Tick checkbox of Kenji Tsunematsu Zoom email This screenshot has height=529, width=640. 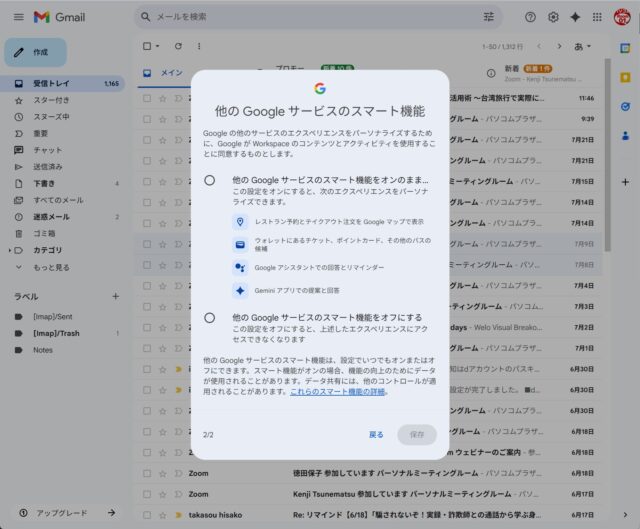147,494
